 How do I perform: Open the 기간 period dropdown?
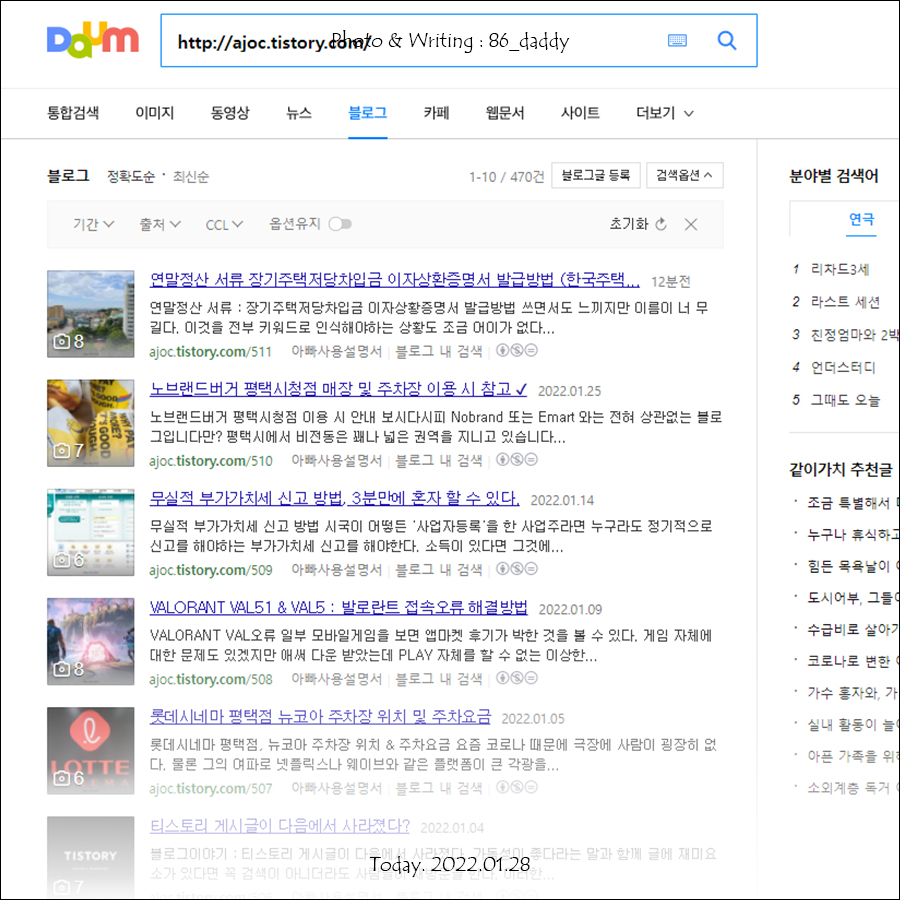93,224
